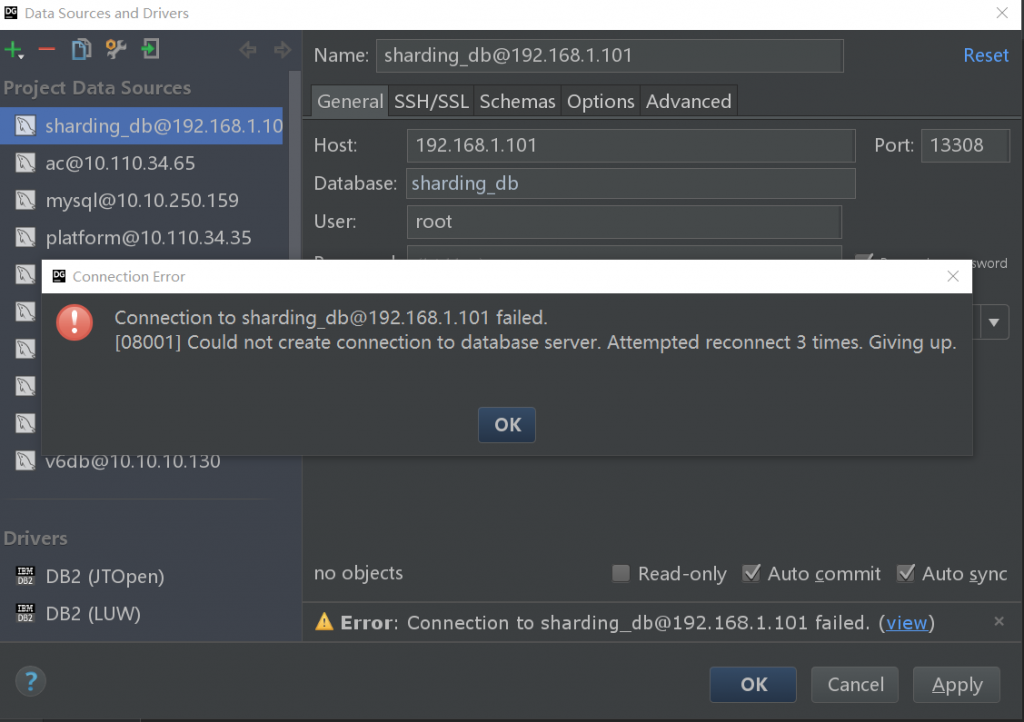Click the data sources list scrollbar
This screenshot has height=722, width=1024.
(295, 166)
